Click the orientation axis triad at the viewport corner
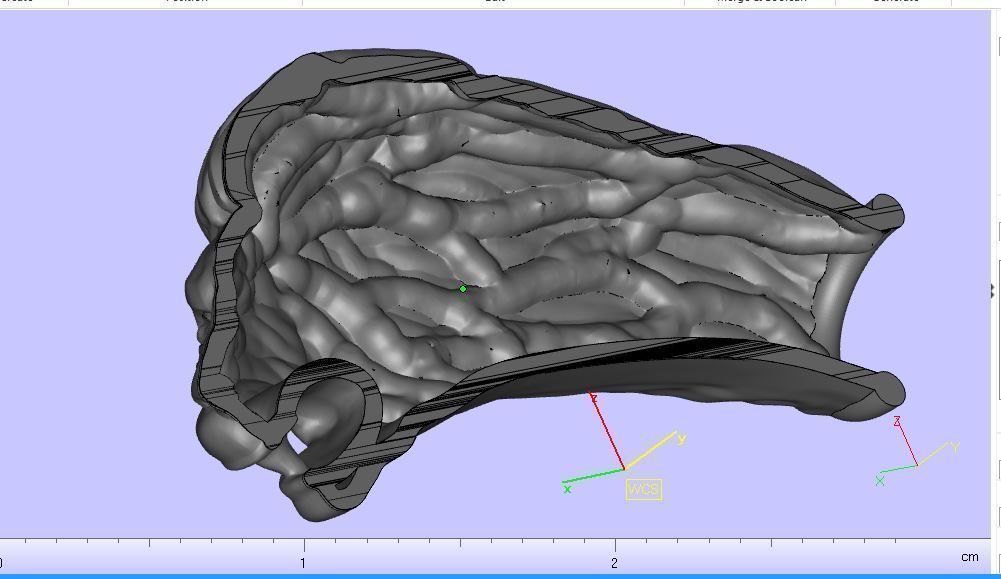This screenshot has height=579, width=1001. 917,451
